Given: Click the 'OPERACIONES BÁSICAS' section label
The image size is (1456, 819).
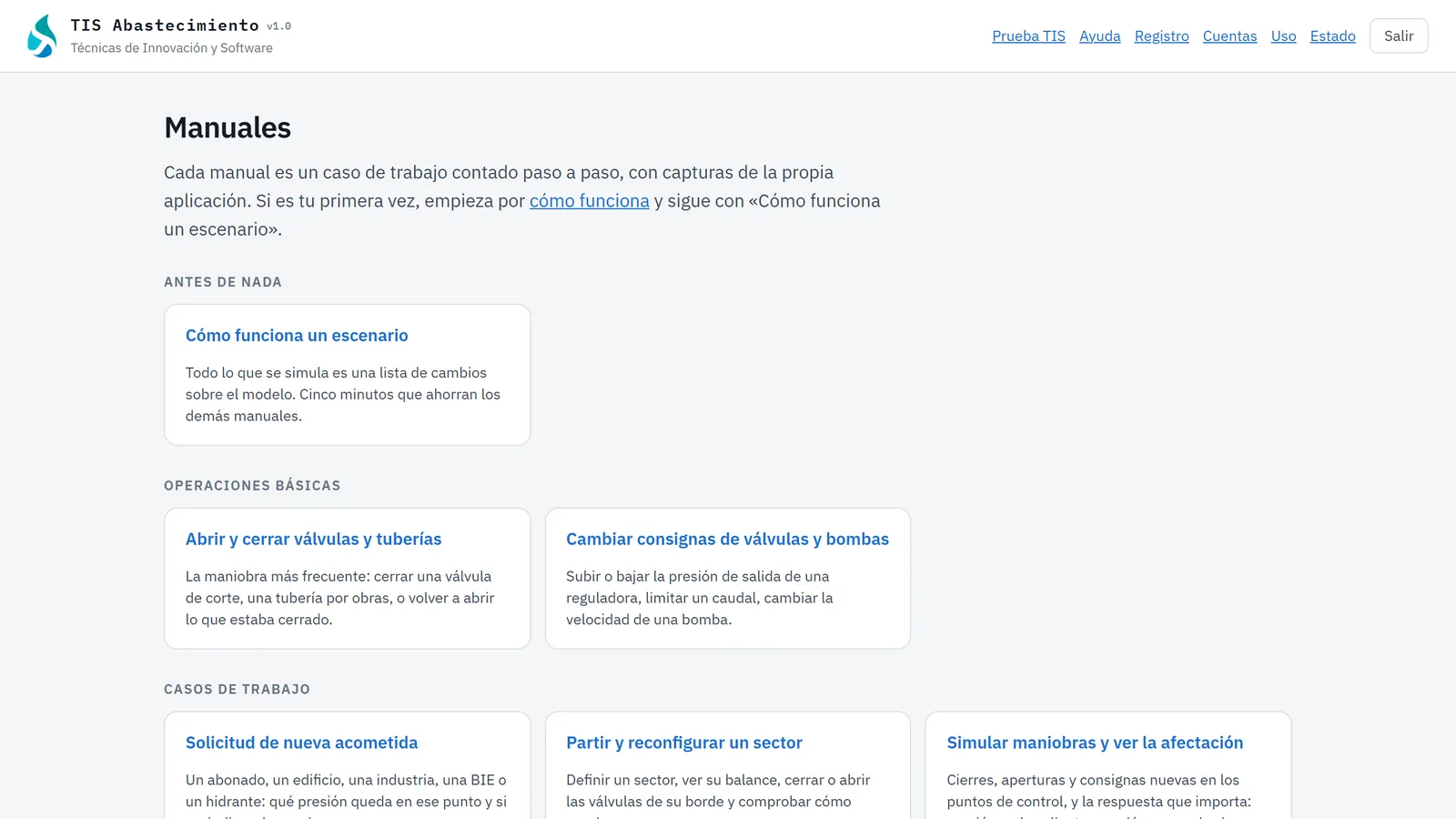Looking at the screenshot, I should pos(252,486).
